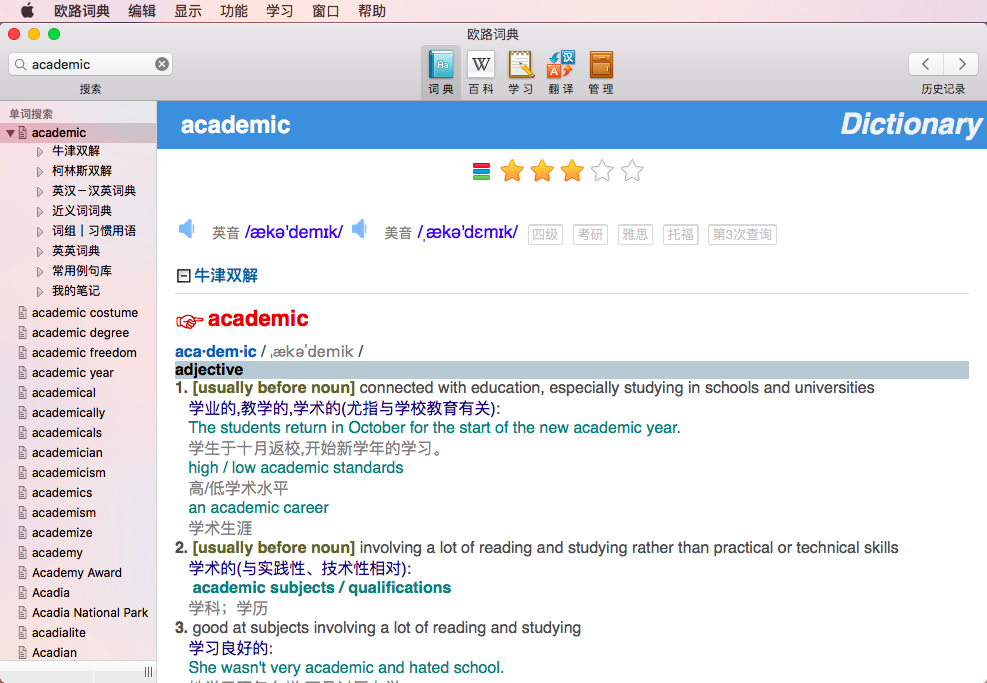The image size is (987, 683).
Task: Click the 牛津双解 section heading link
Action: click(226, 275)
